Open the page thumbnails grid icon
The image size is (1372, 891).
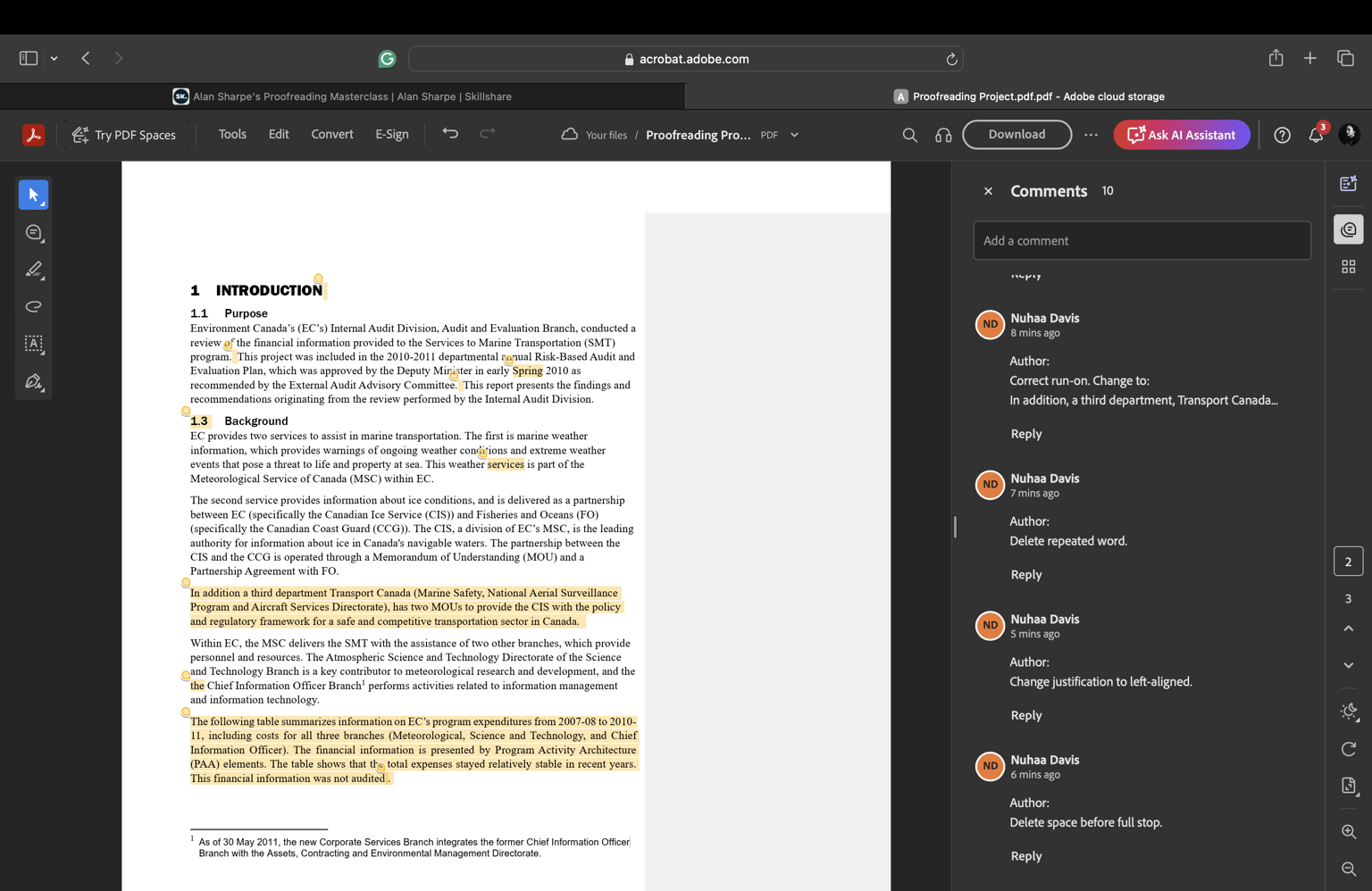(x=1349, y=267)
